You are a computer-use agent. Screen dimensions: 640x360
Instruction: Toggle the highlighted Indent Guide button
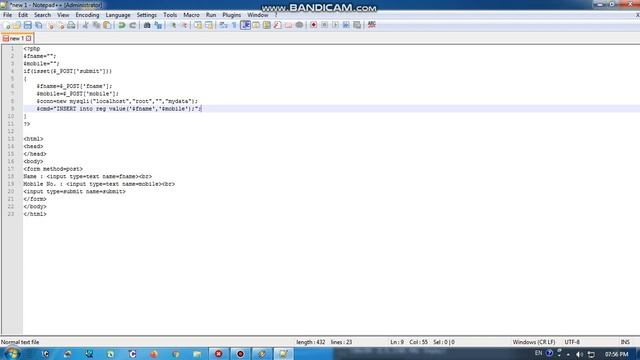coord(245,25)
